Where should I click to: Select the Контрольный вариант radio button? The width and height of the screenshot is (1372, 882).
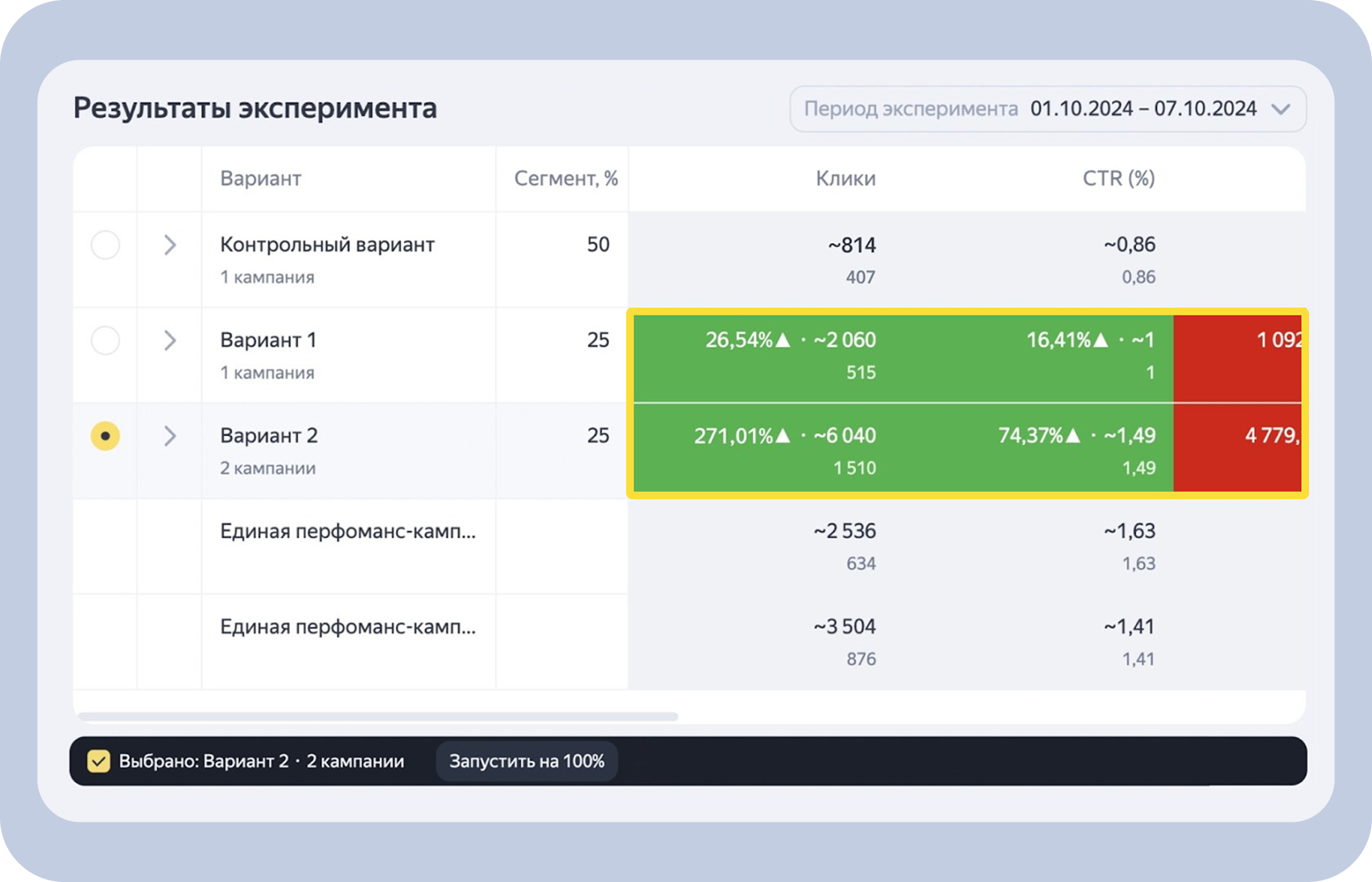pos(105,245)
